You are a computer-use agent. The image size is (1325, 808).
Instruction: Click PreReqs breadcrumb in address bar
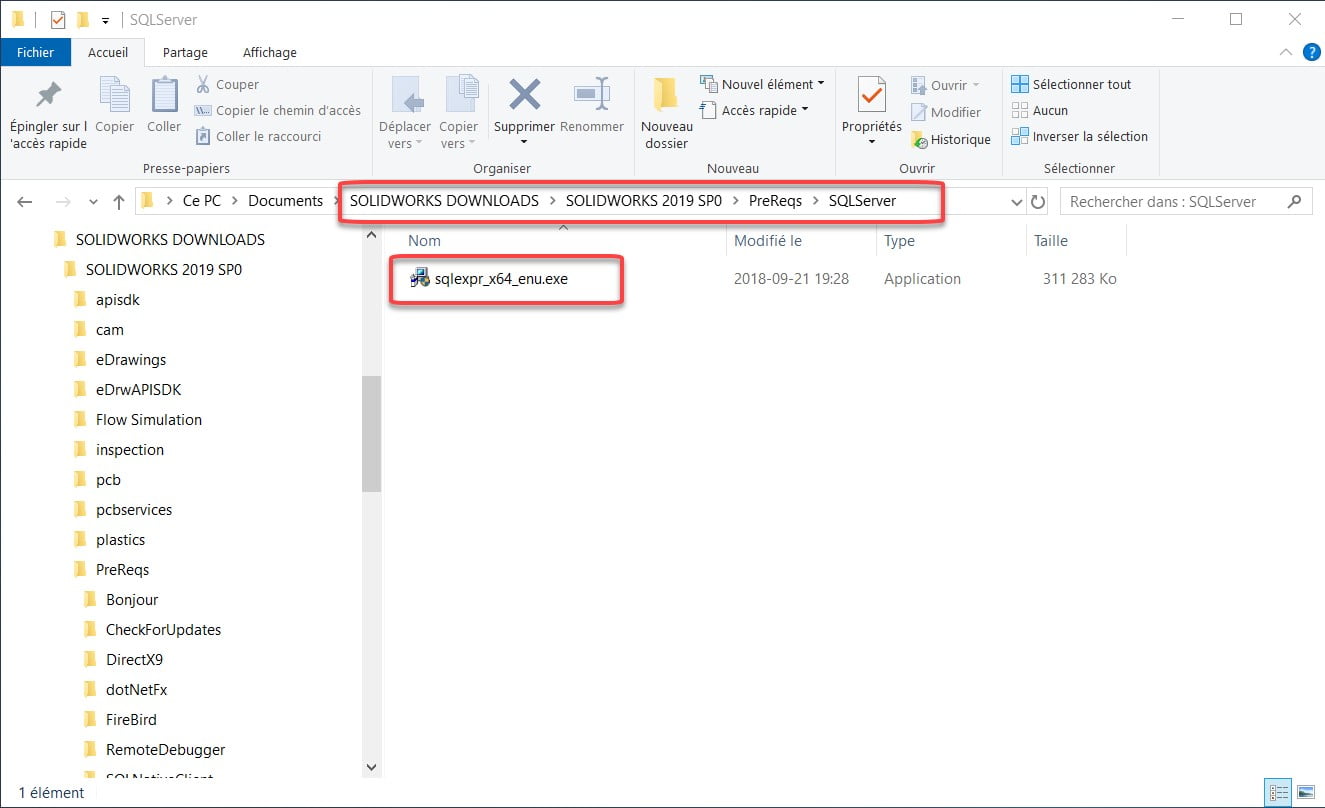click(777, 201)
